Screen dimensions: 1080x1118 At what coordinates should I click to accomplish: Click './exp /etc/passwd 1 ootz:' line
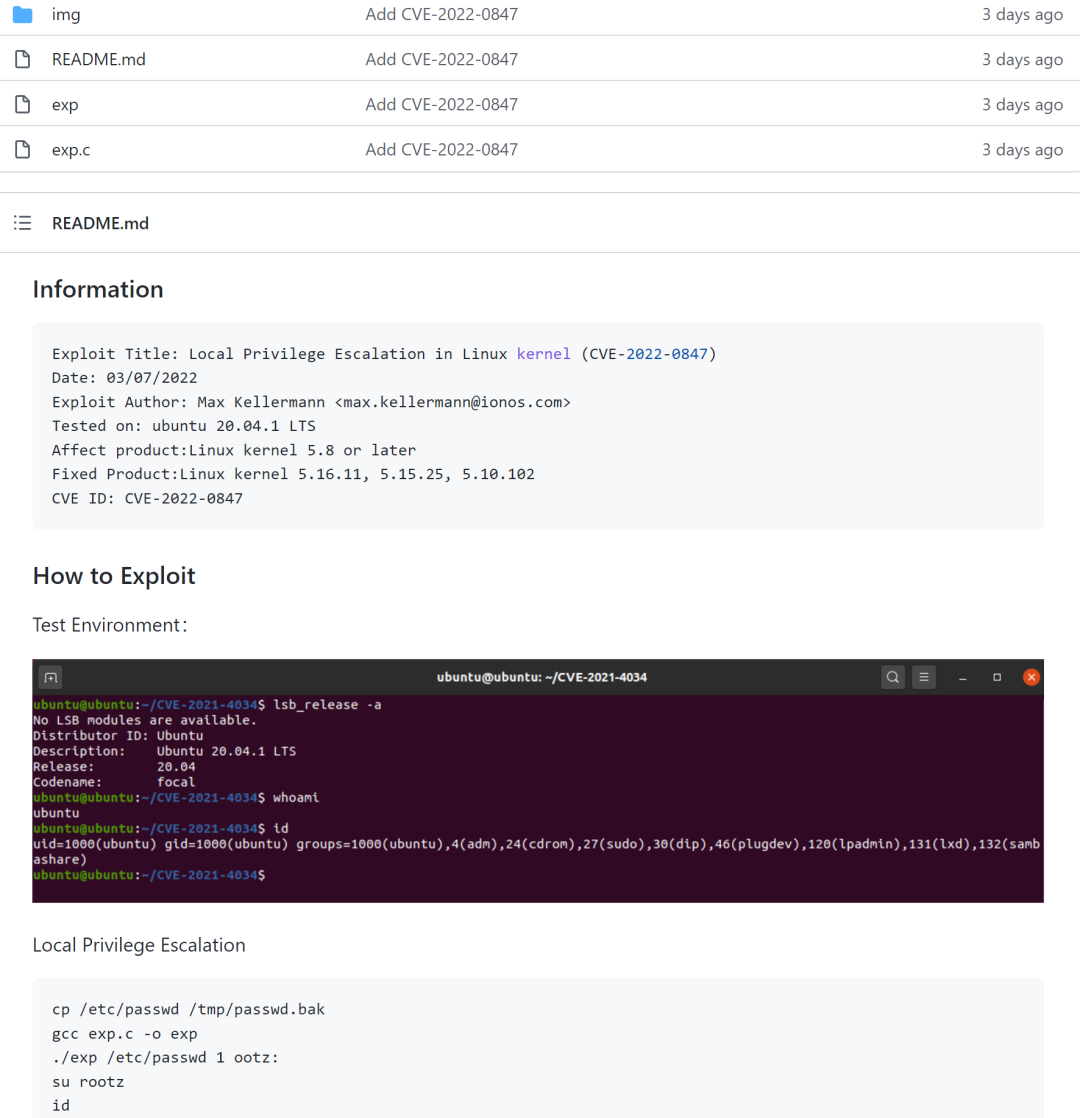(165, 1058)
